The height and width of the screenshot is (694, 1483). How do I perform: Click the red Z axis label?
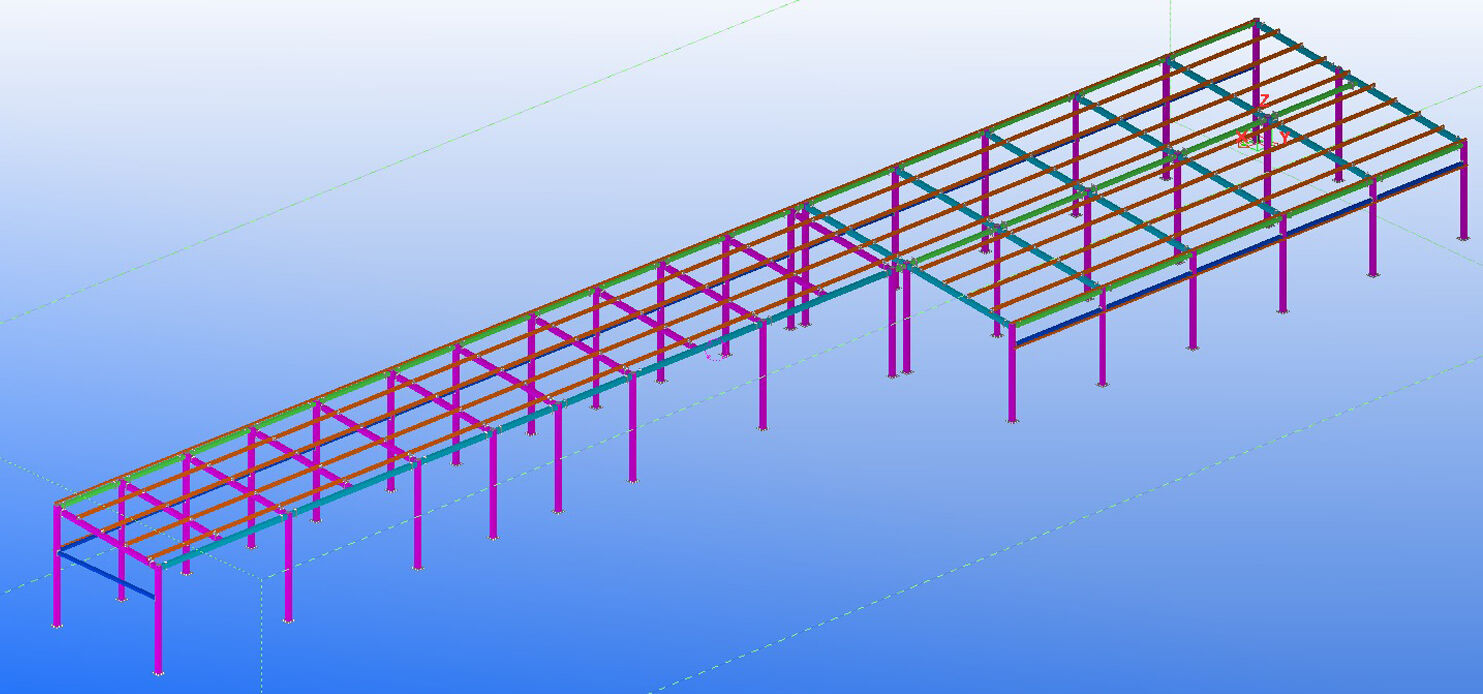coord(1264,101)
